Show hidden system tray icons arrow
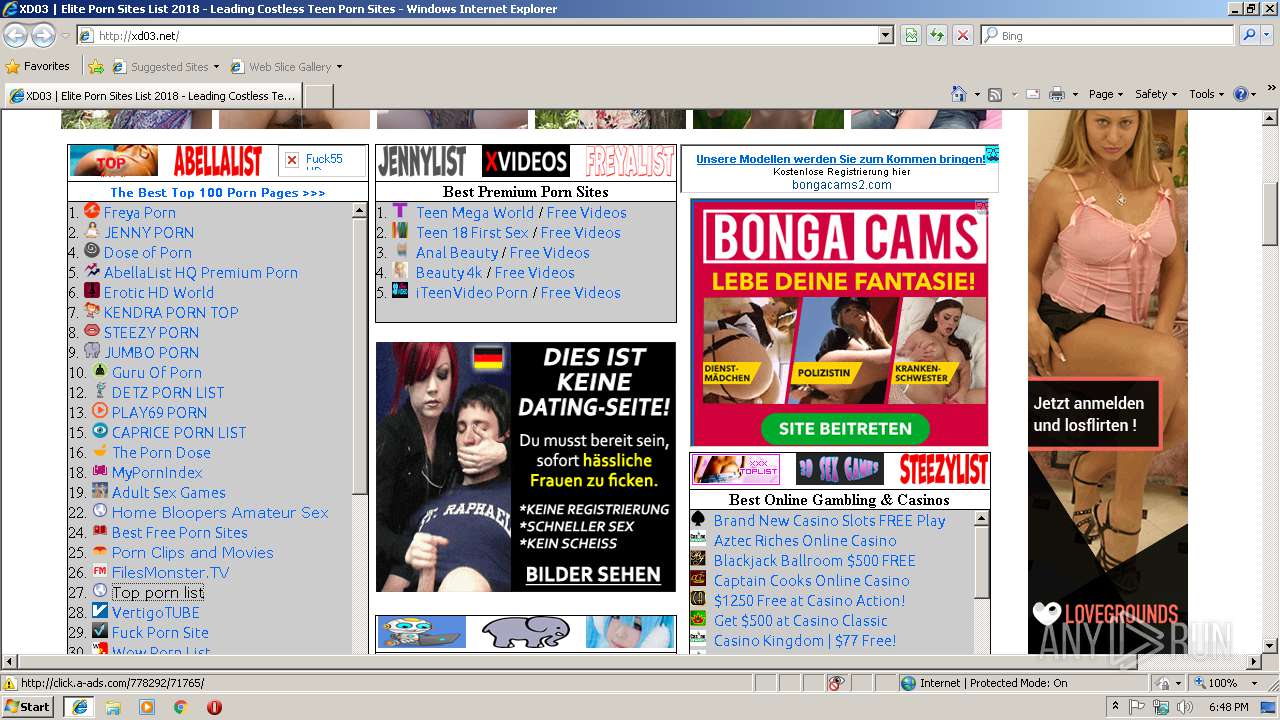Image resolution: width=1280 pixels, height=720 pixels. click(x=1115, y=706)
